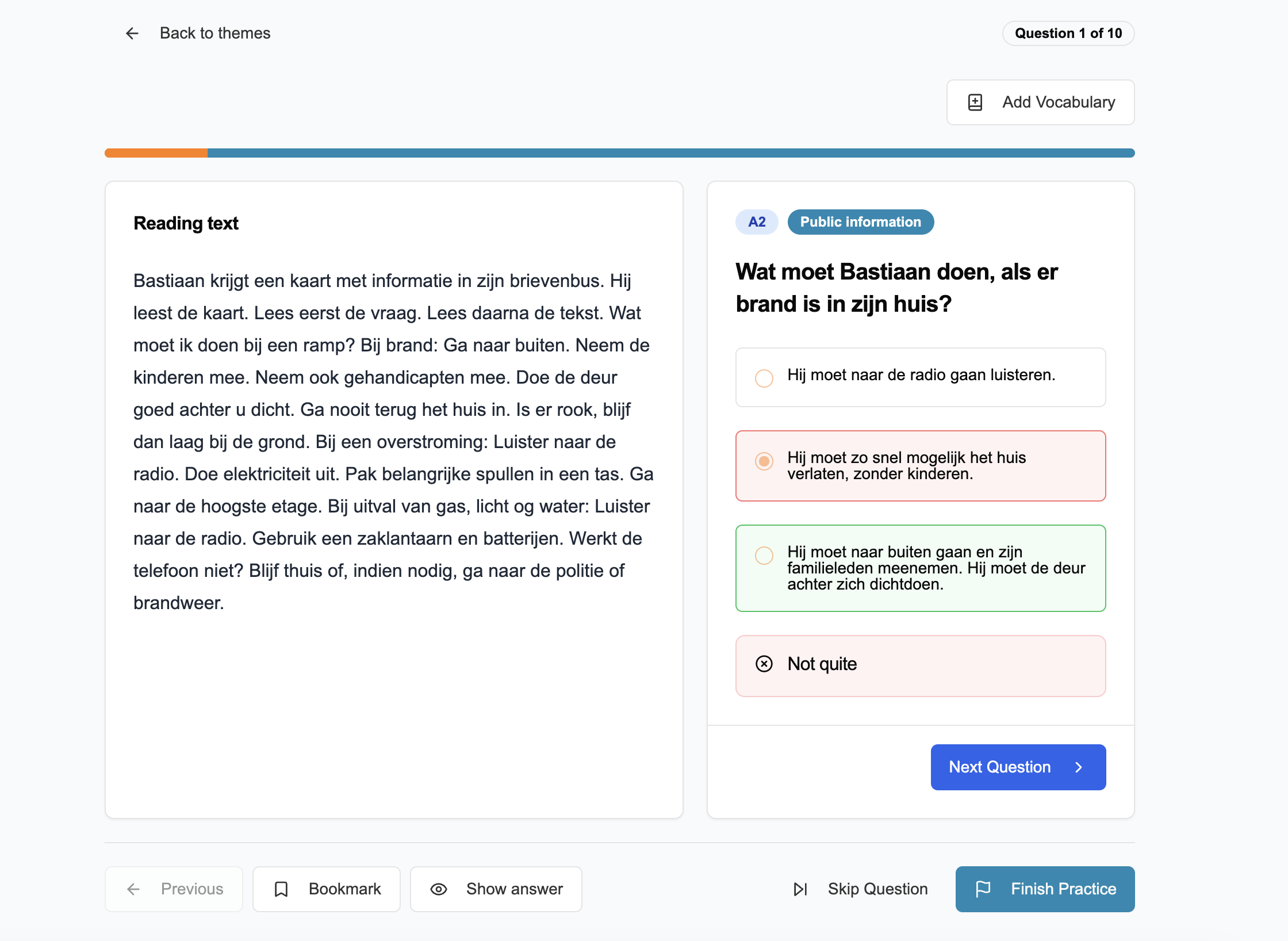Screen dimensions: 1288x941
Task: Click the skip-forward icon
Action: click(x=800, y=889)
